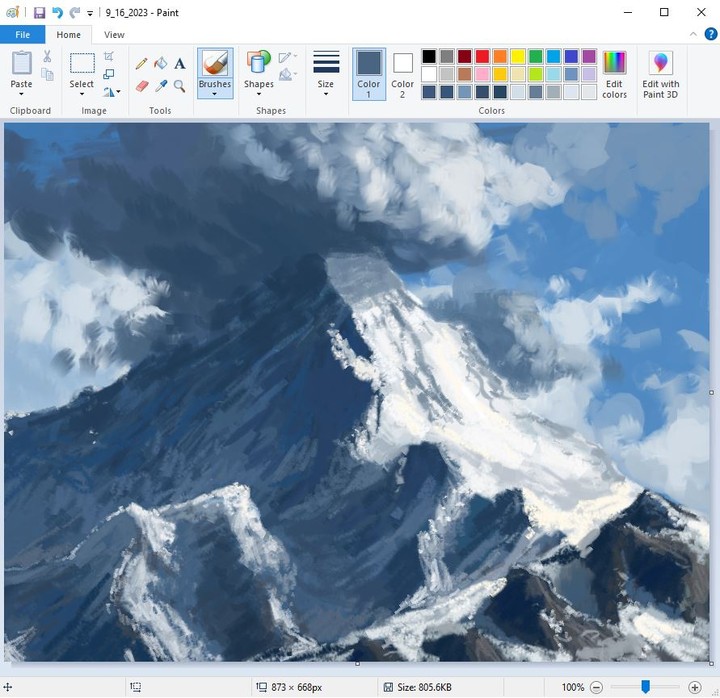Activate Color 2 background selector
Viewport: 720px width, 698px height.
402,74
